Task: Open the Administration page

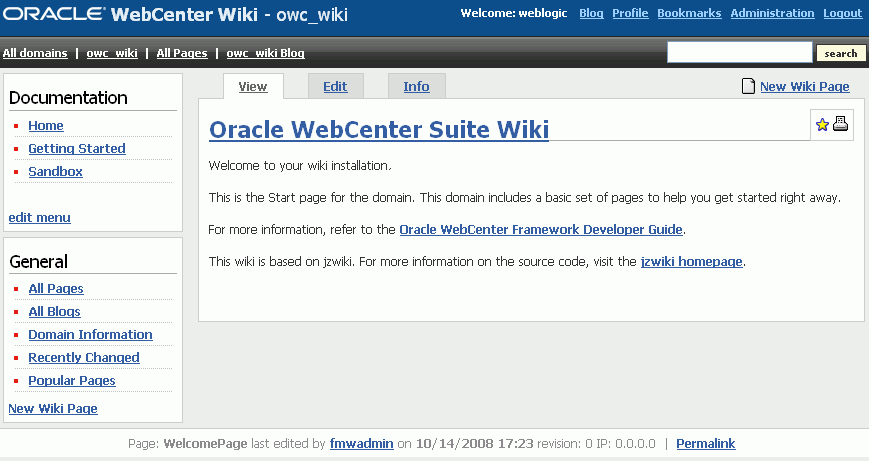Action: pyautogui.click(x=773, y=13)
